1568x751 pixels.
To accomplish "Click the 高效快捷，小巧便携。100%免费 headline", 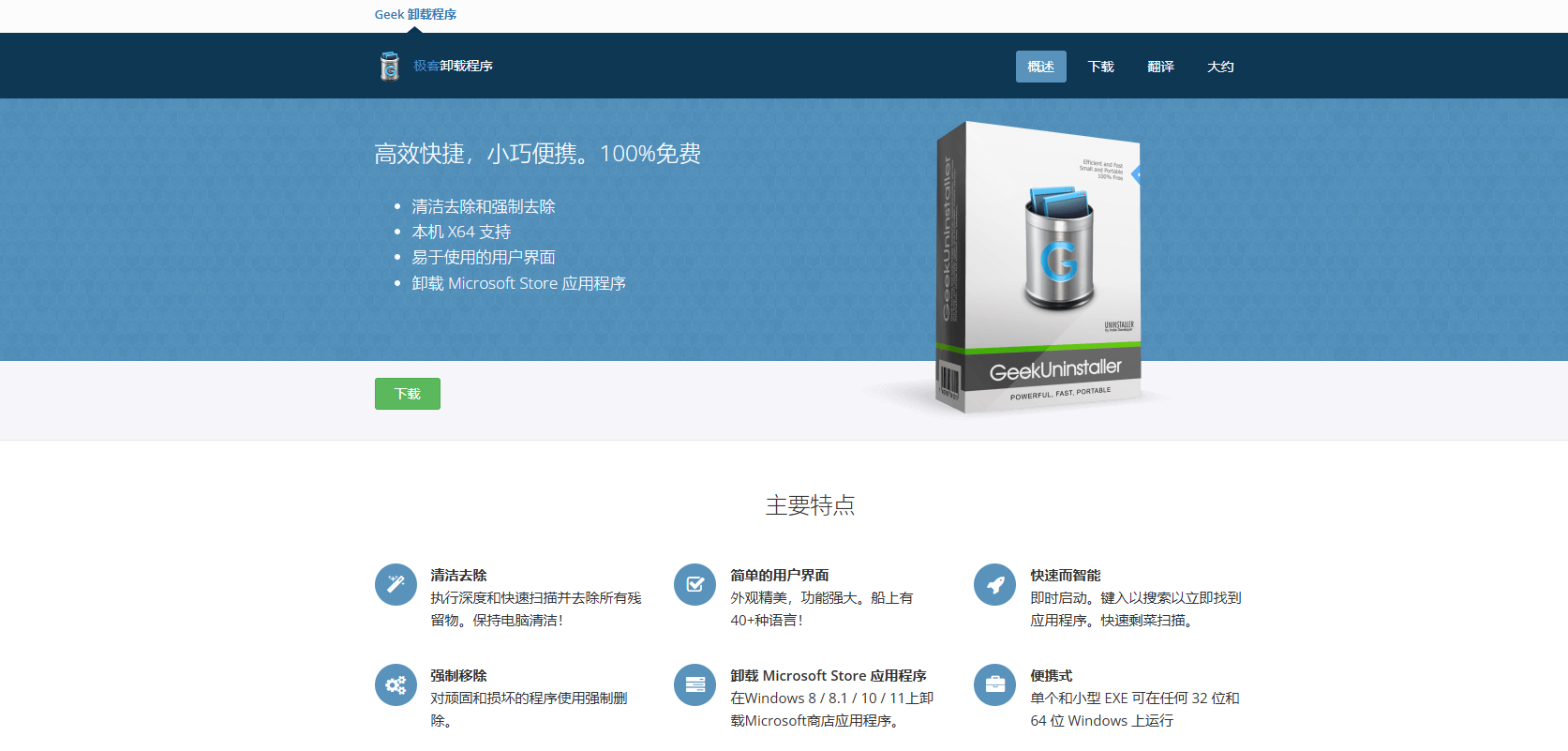I will (538, 154).
